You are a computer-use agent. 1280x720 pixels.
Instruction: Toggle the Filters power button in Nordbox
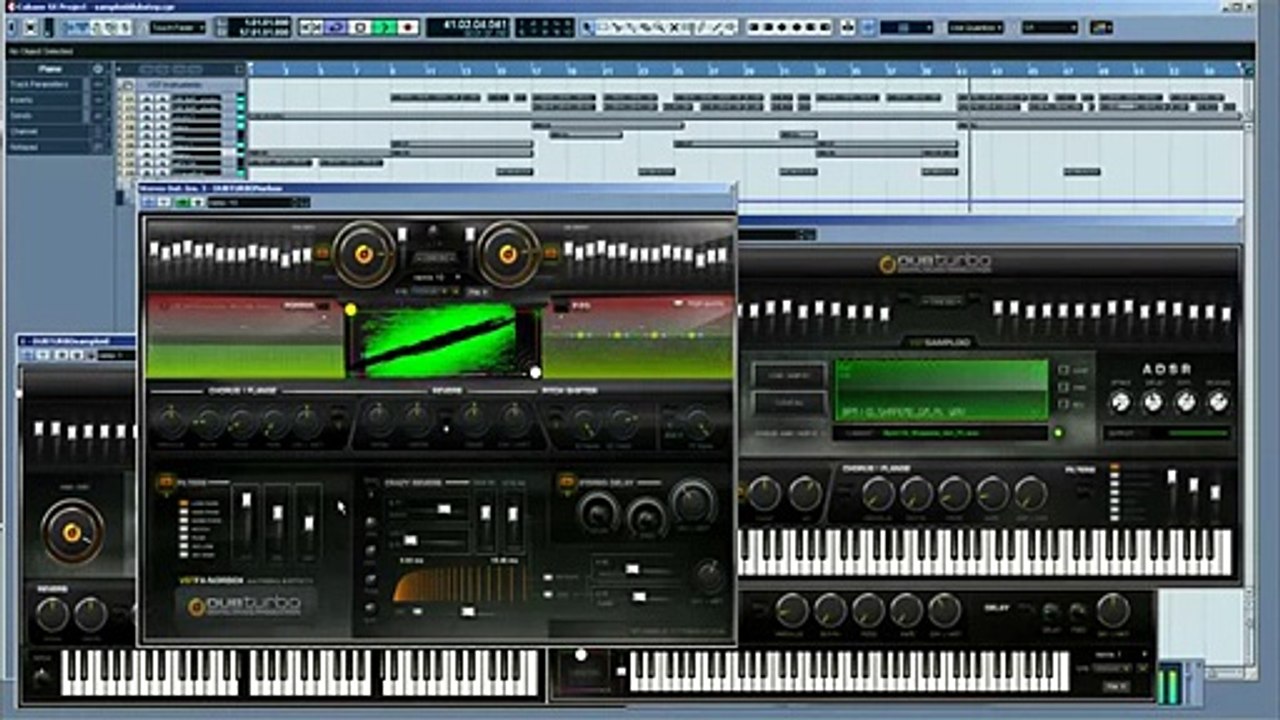pyautogui.click(x=165, y=484)
